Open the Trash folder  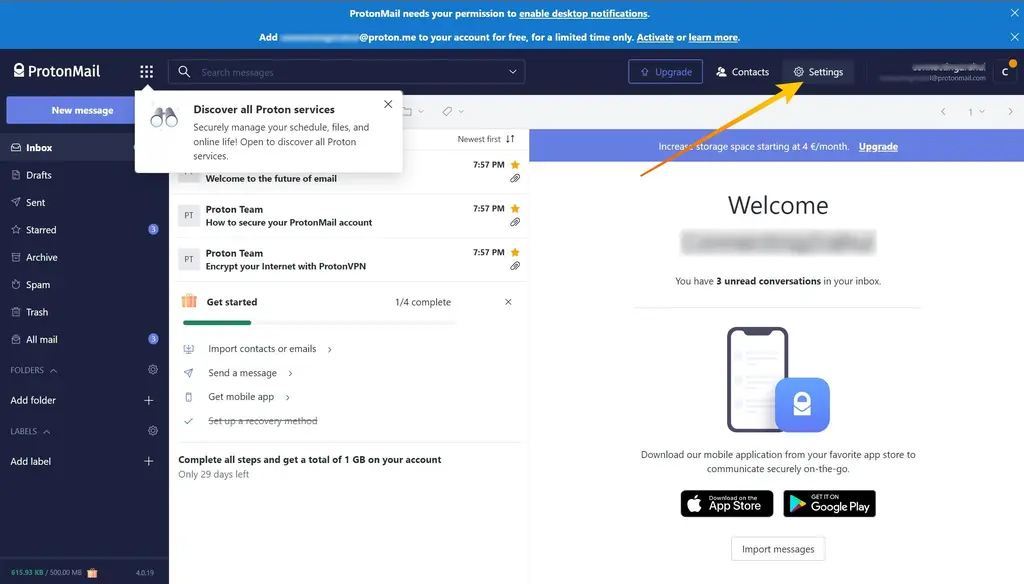84,312
